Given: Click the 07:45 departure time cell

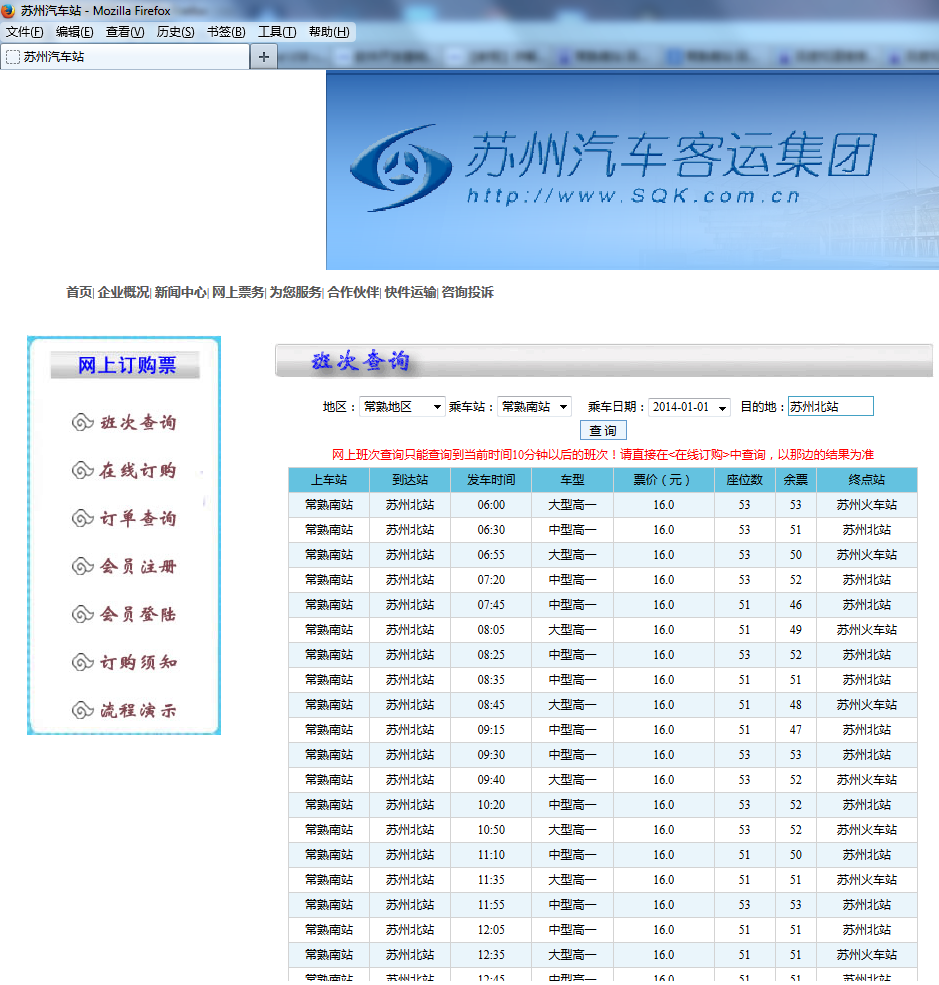Looking at the screenshot, I should pos(491,605).
